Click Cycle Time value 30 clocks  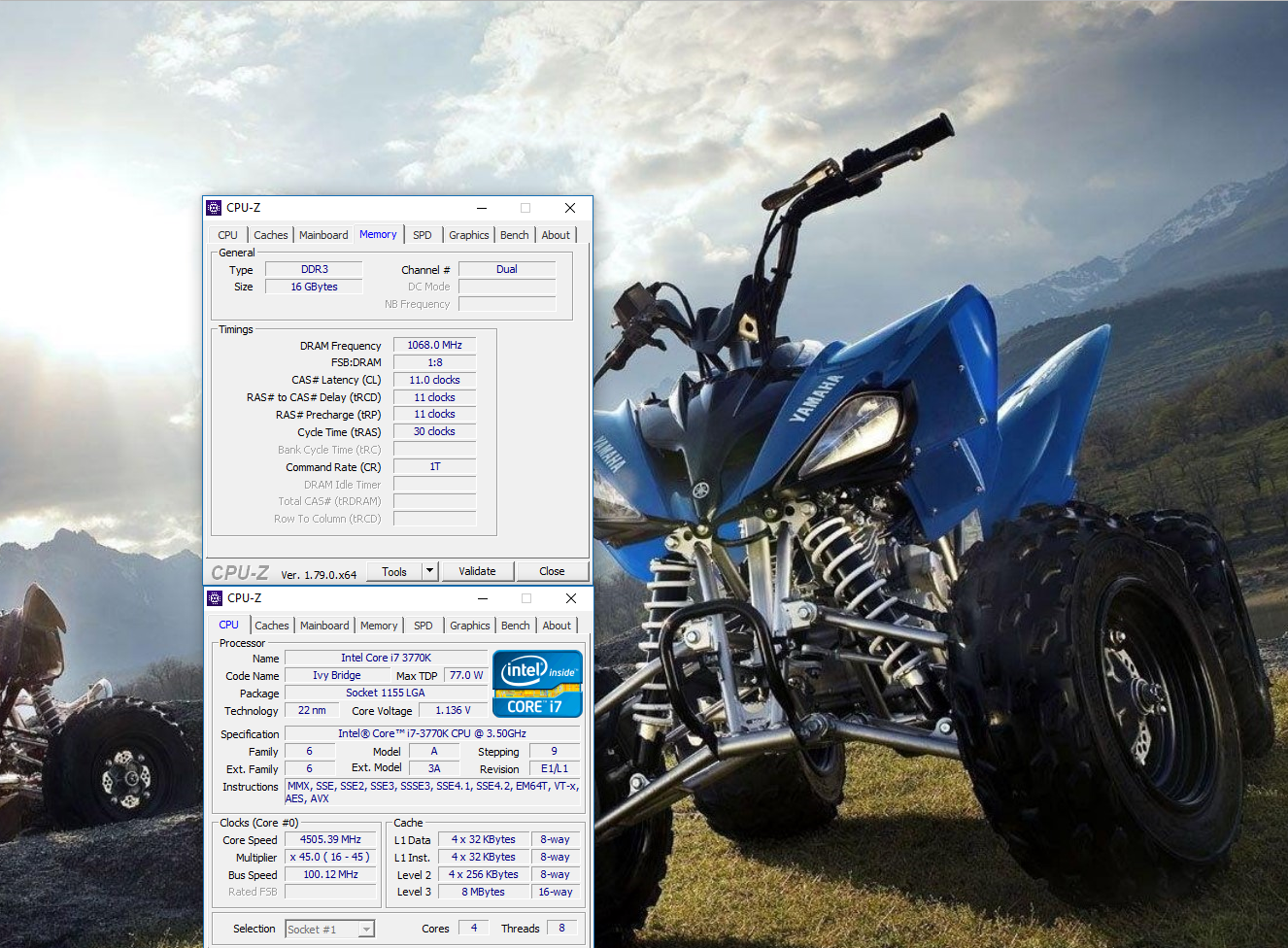[434, 431]
